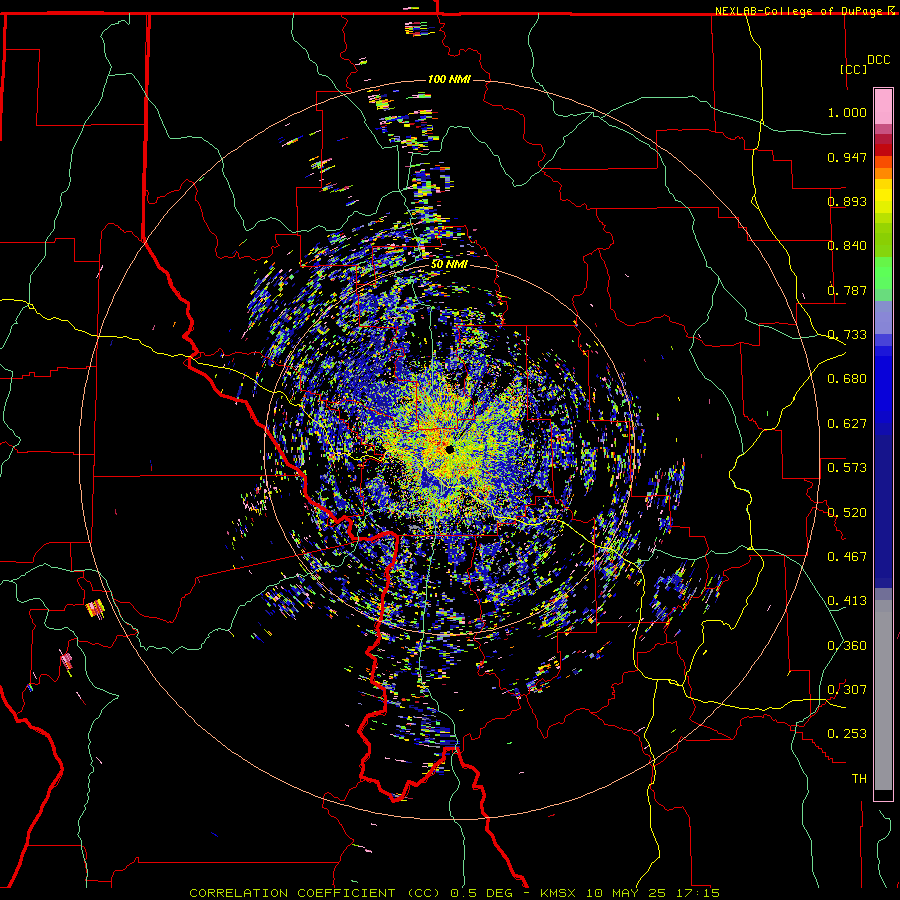Click the TH threshold label
The width and height of the screenshot is (900, 900).
coord(859,779)
